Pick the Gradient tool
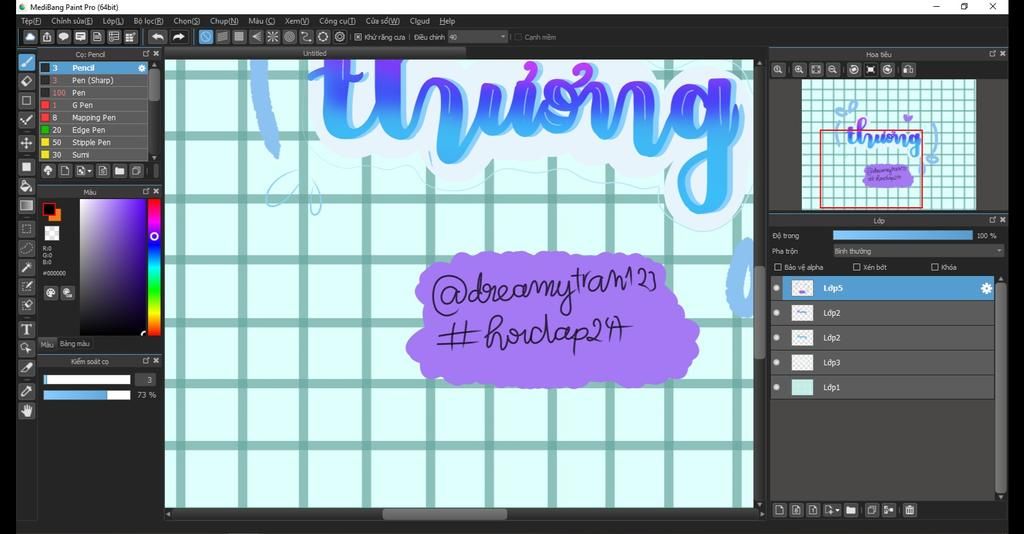The width and height of the screenshot is (1024, 534). pyautogui.click(x=26, y=206)
